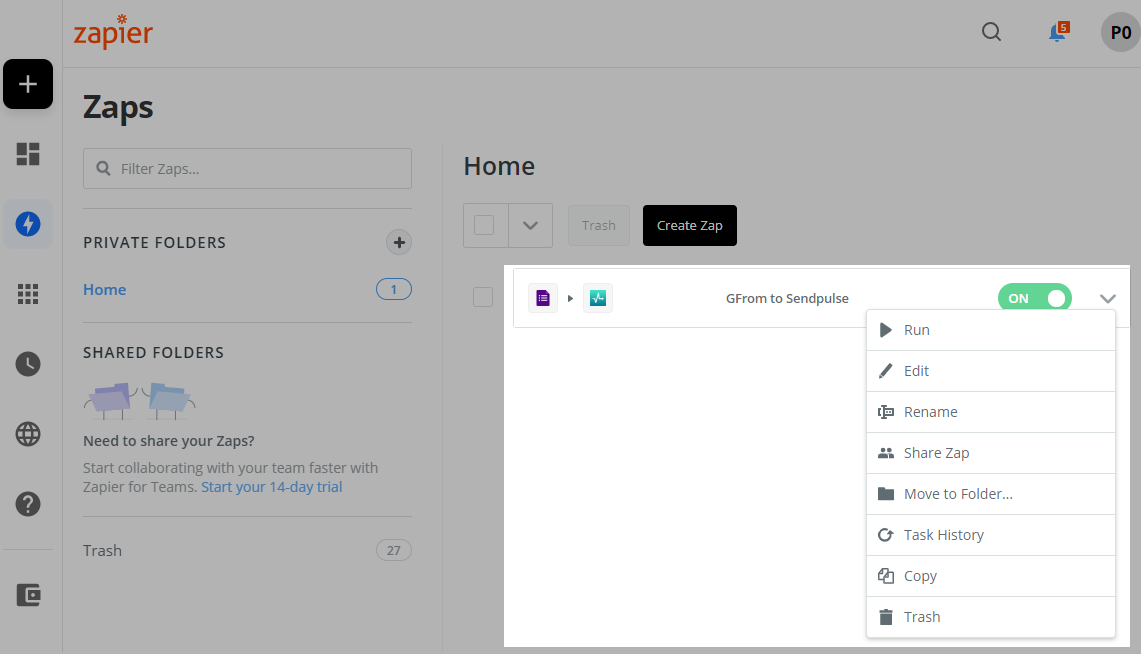Image resolution: width=1141 pixels, height=654 pixels.
Task: View Zap History via the clock icon
Action: pos(27,364)
